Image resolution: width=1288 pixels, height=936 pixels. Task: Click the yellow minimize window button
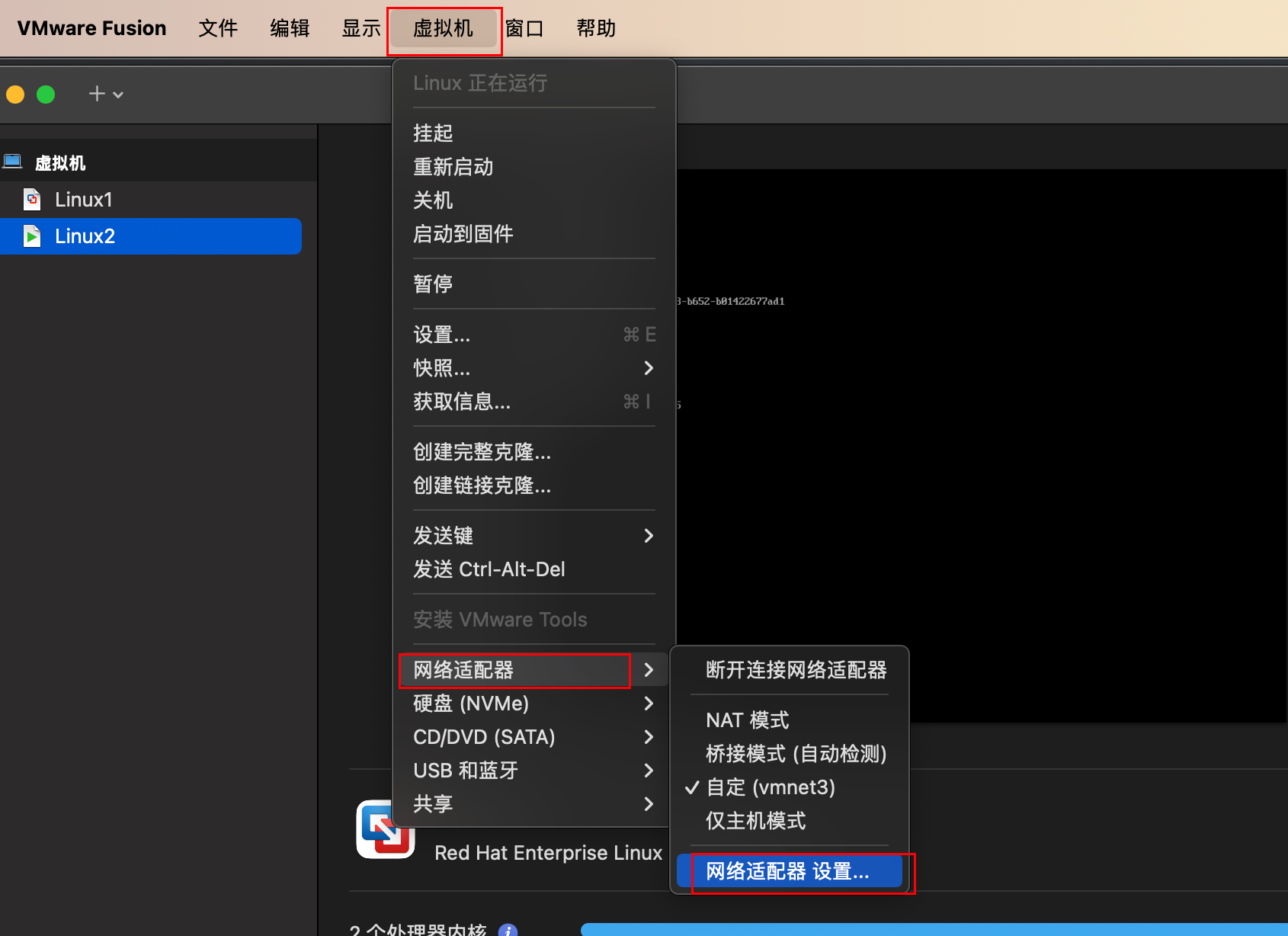tap(15, 95)
